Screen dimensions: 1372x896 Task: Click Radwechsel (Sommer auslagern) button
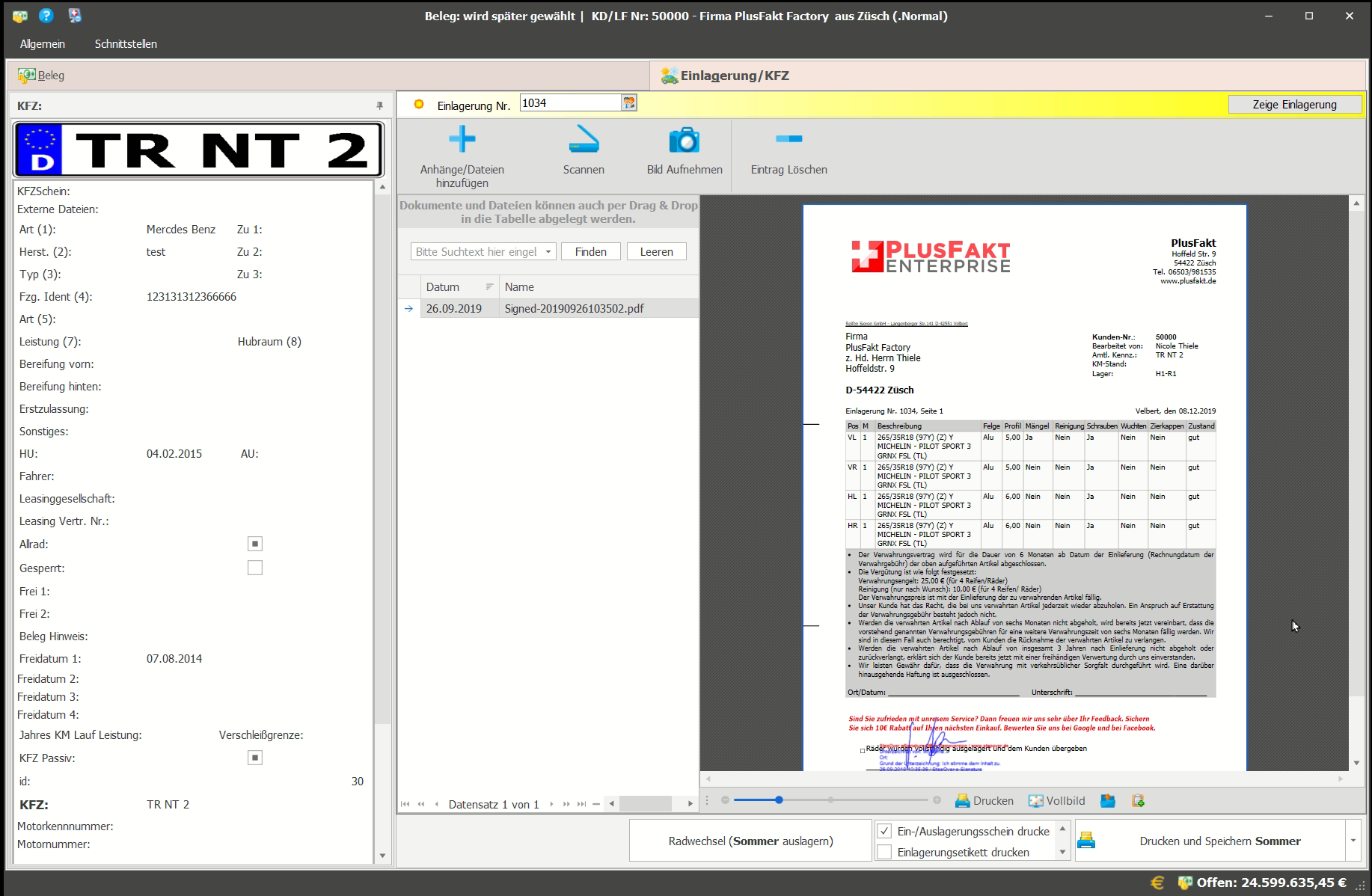(751, 841)
